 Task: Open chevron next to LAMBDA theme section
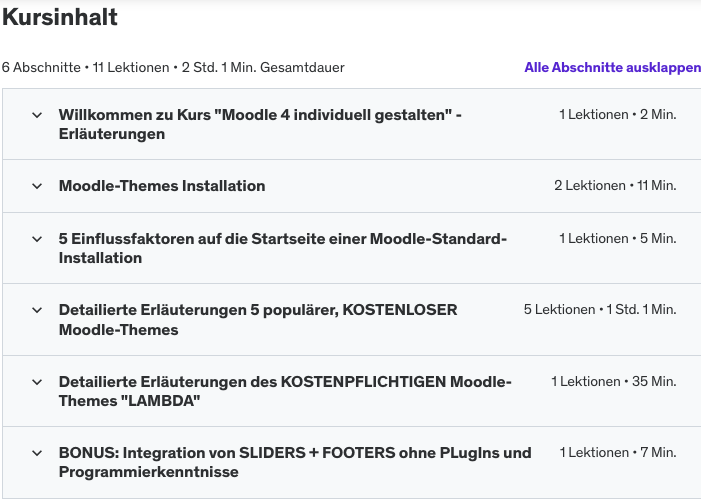[x=37, y=382]
